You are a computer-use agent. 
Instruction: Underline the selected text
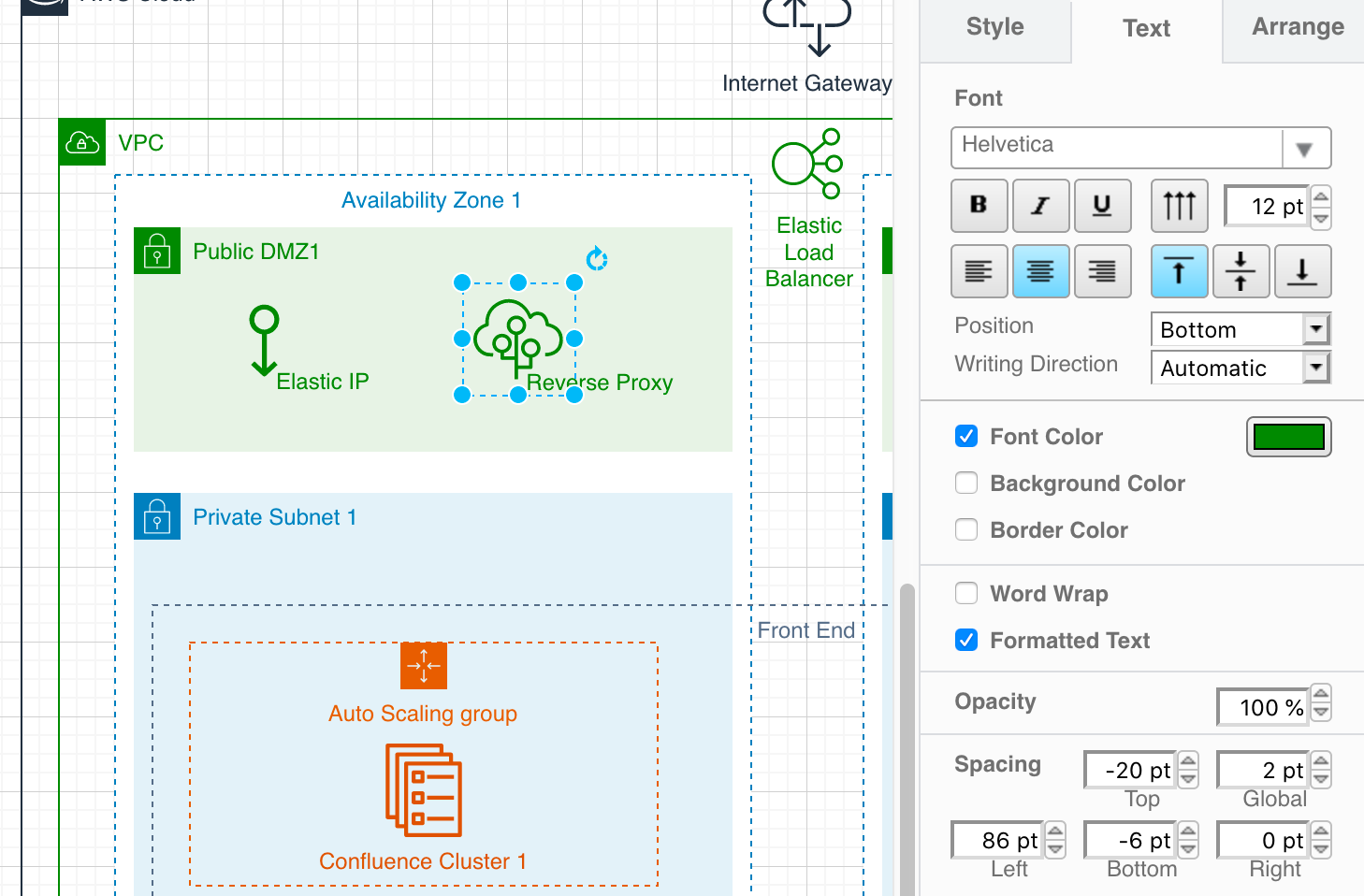point(1102,205)
